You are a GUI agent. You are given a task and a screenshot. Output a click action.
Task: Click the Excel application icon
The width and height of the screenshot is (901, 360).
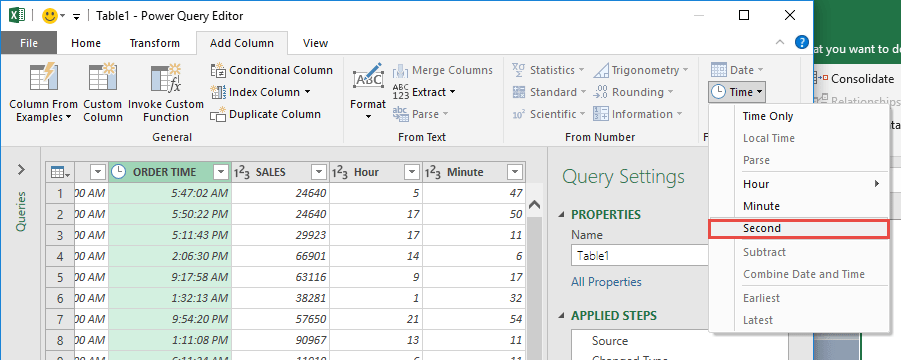[x=17, y=16]
